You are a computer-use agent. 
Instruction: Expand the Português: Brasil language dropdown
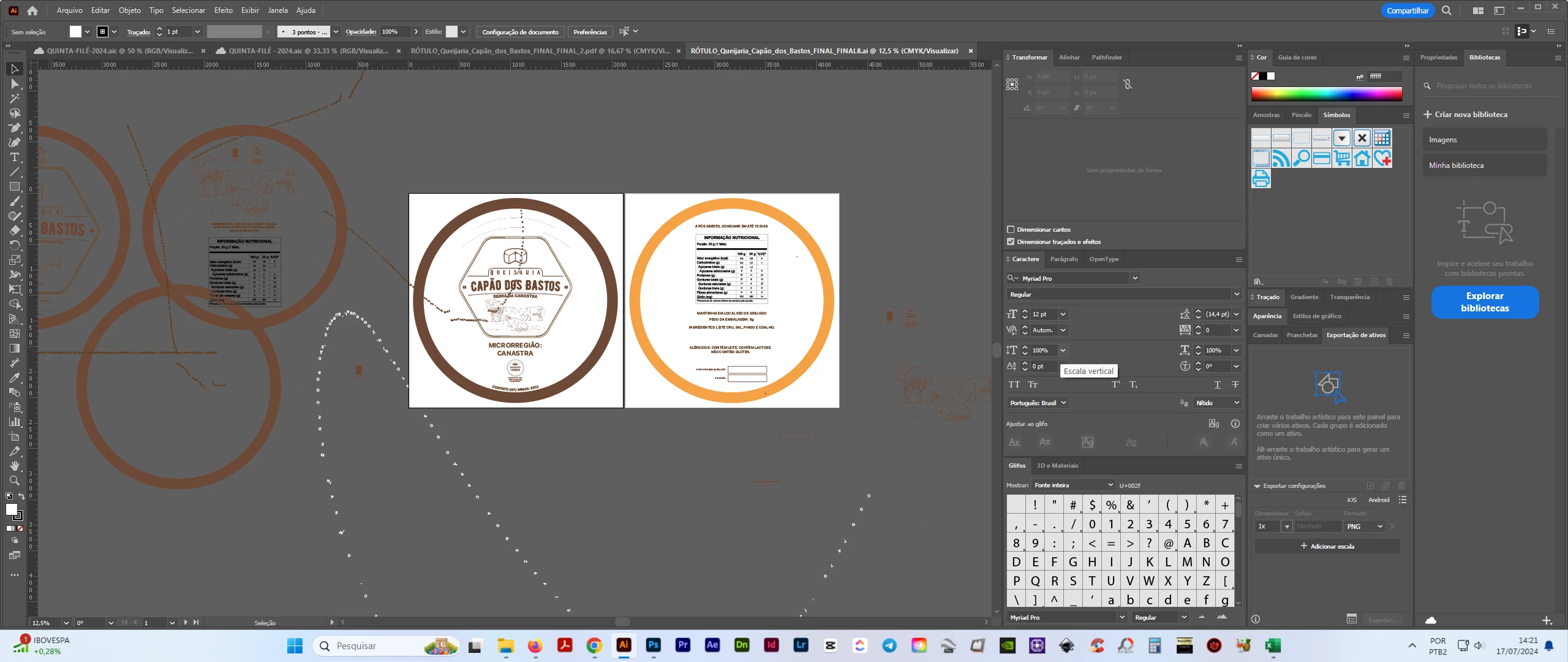[1063, 403]
